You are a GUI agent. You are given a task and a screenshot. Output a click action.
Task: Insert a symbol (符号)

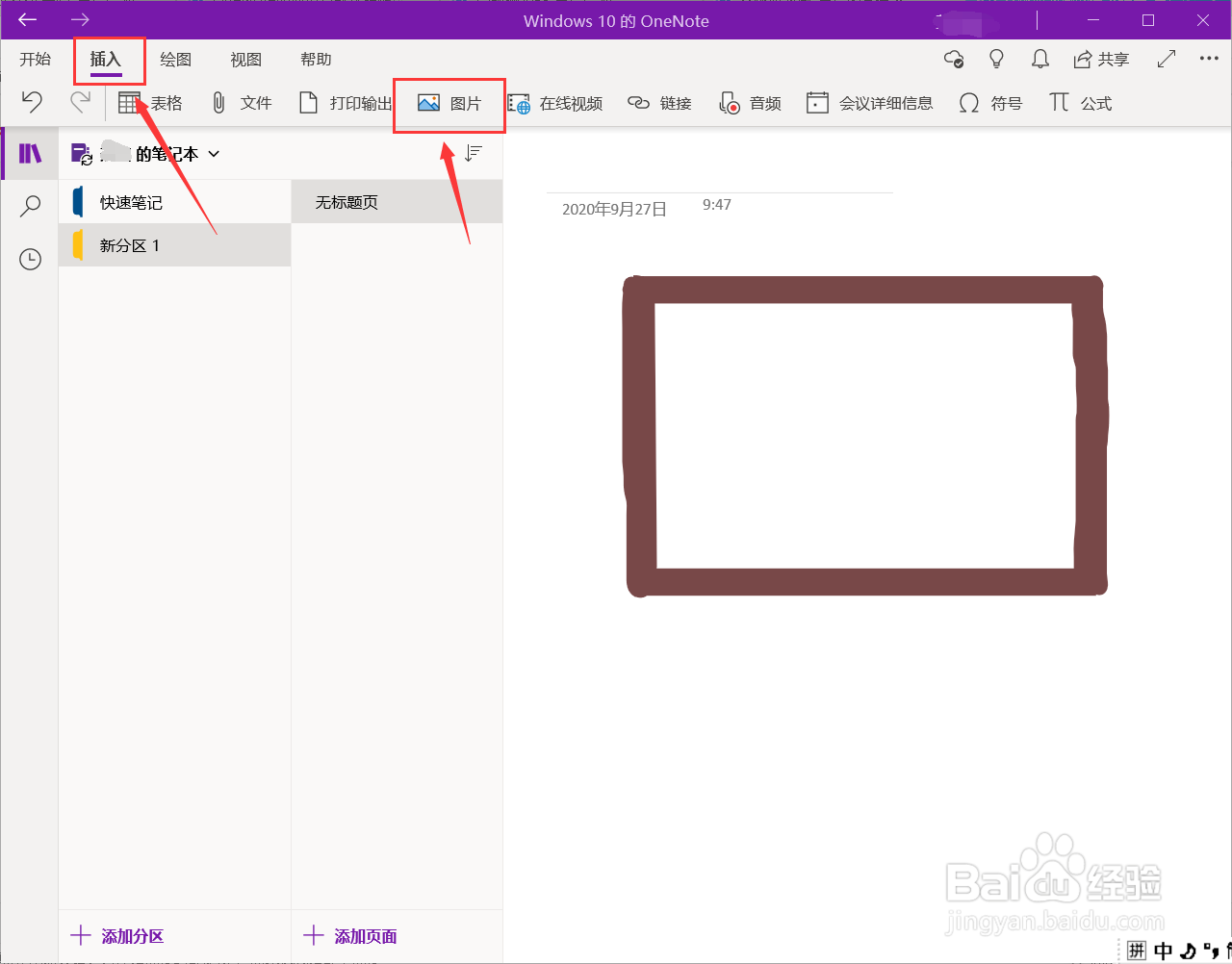(990, 103)
